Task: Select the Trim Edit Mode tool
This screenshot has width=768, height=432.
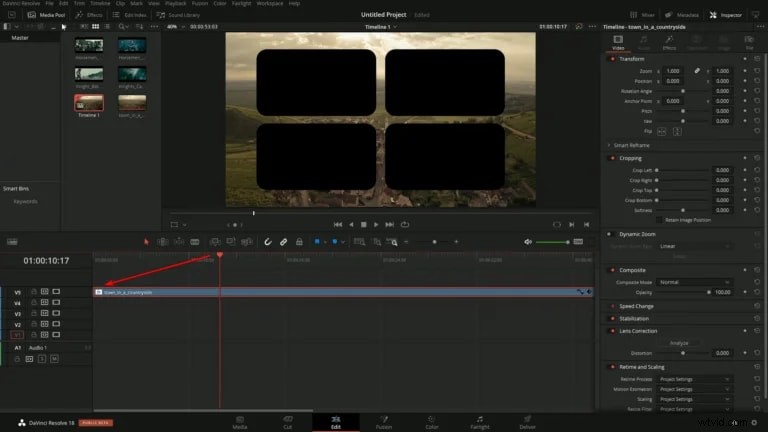Action: (x=163, y=242)
